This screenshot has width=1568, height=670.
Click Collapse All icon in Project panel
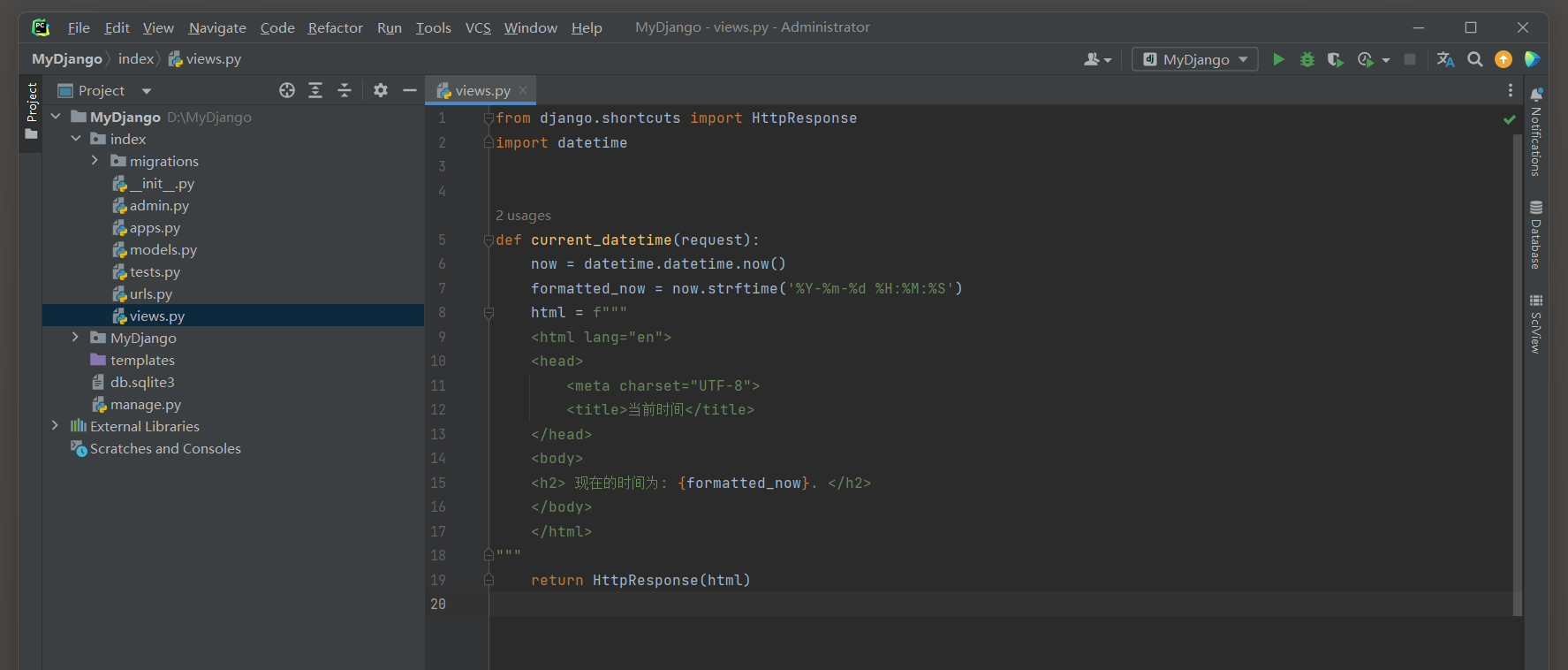(345, 90)
